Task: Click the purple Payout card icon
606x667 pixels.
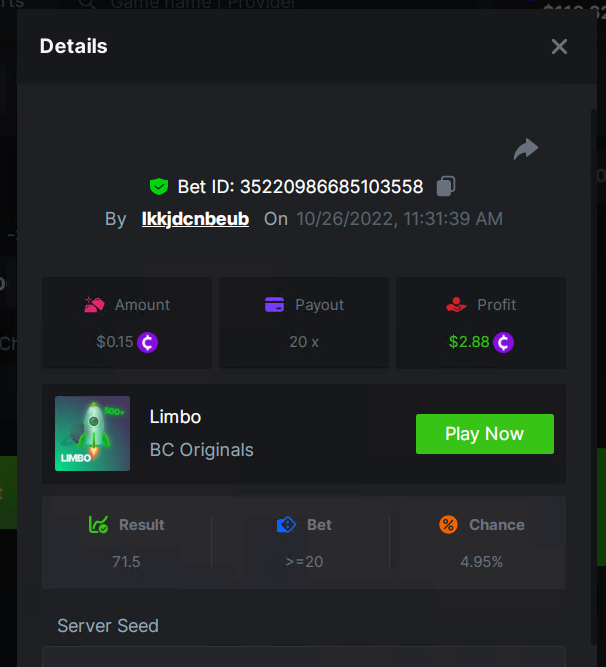Action: point(274,305)
